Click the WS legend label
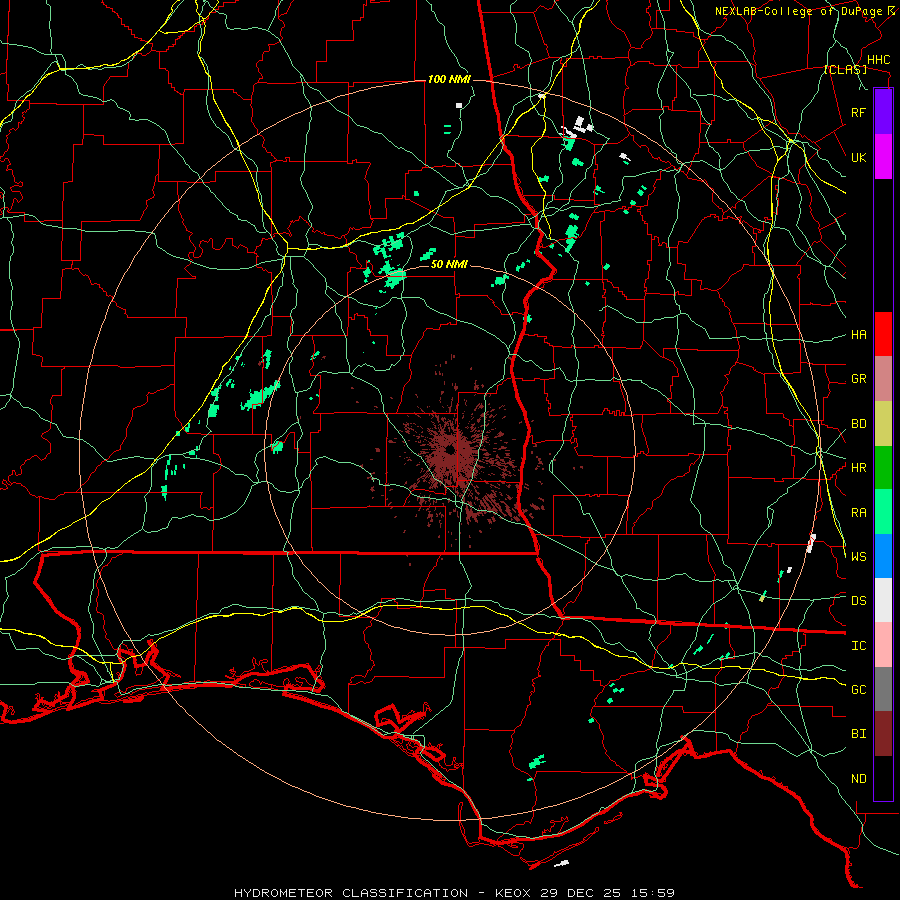900x900 pixels. (858, 557)
